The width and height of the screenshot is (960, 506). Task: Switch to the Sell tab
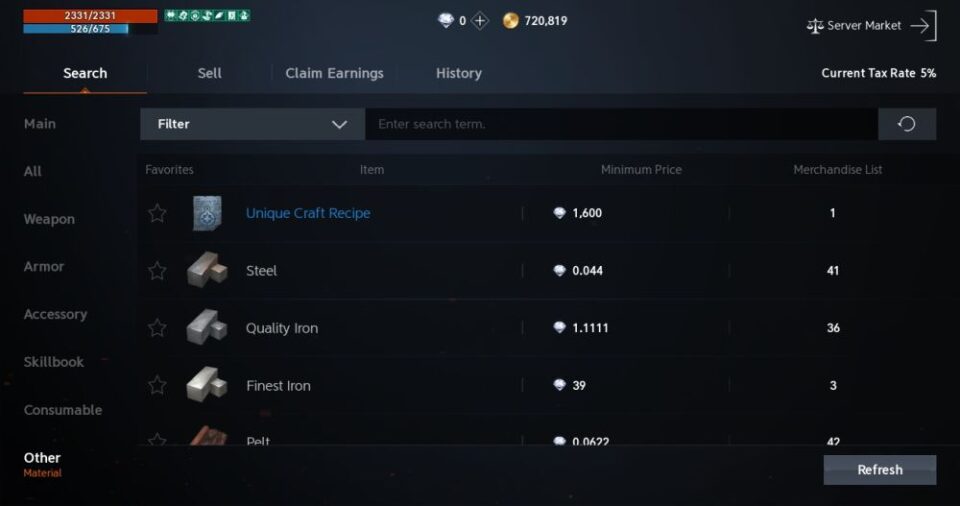pyautogui.click(x=209, y=73)
